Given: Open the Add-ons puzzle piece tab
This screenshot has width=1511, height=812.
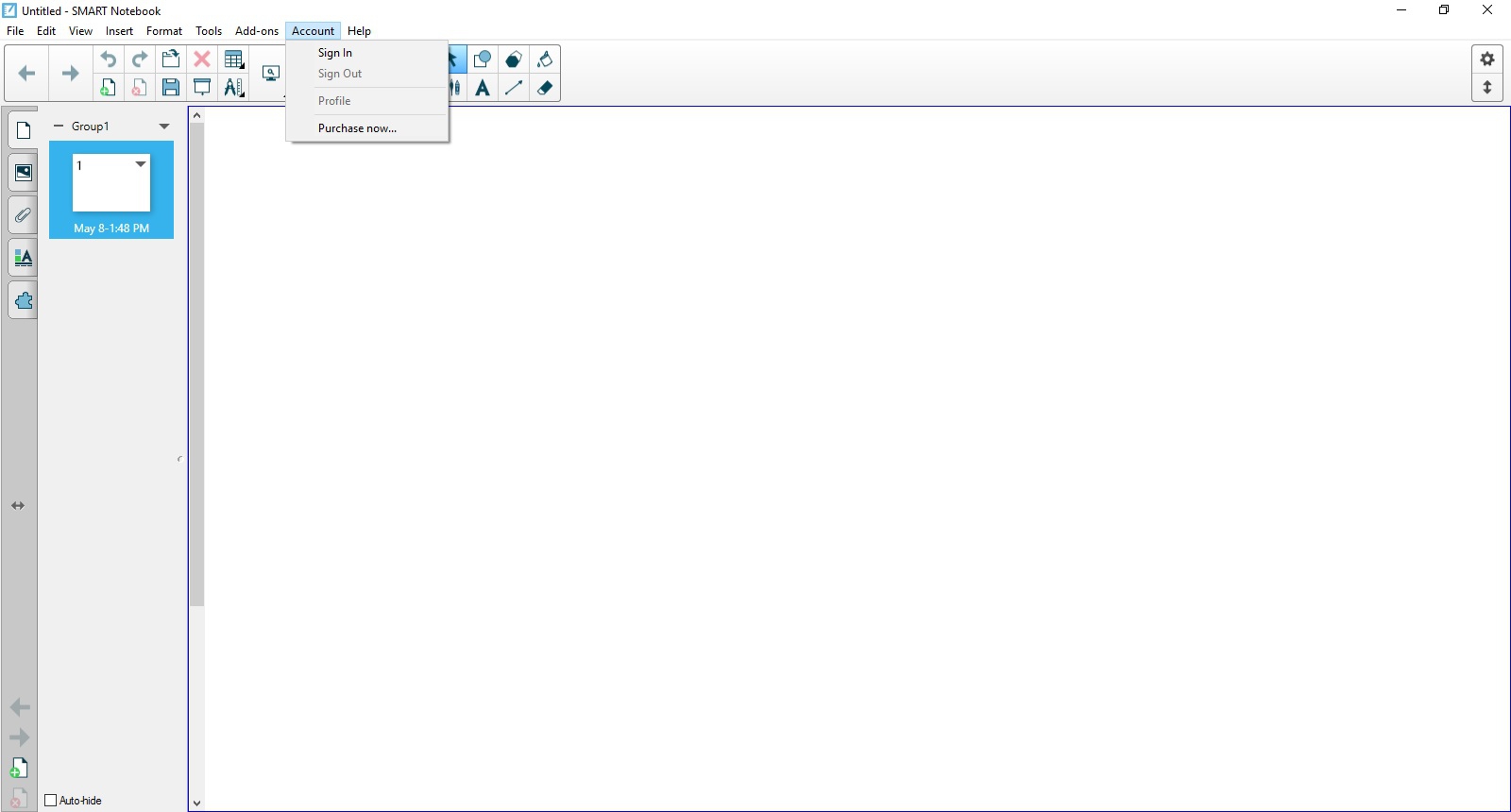Looking at the screenshot, I should tap(23, 301).
